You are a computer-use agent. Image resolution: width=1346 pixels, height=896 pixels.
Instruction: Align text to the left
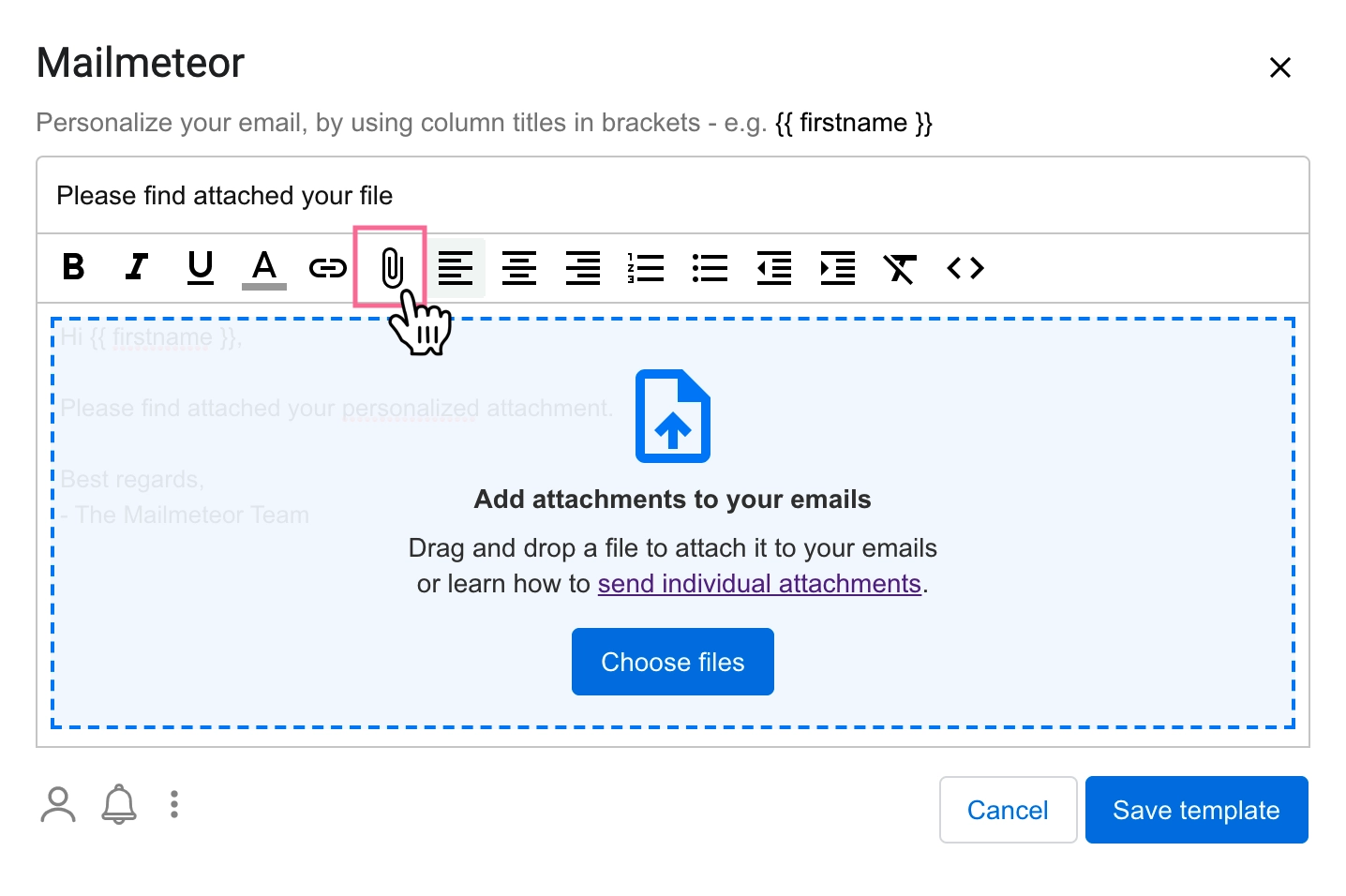click(x=457, y=268)
